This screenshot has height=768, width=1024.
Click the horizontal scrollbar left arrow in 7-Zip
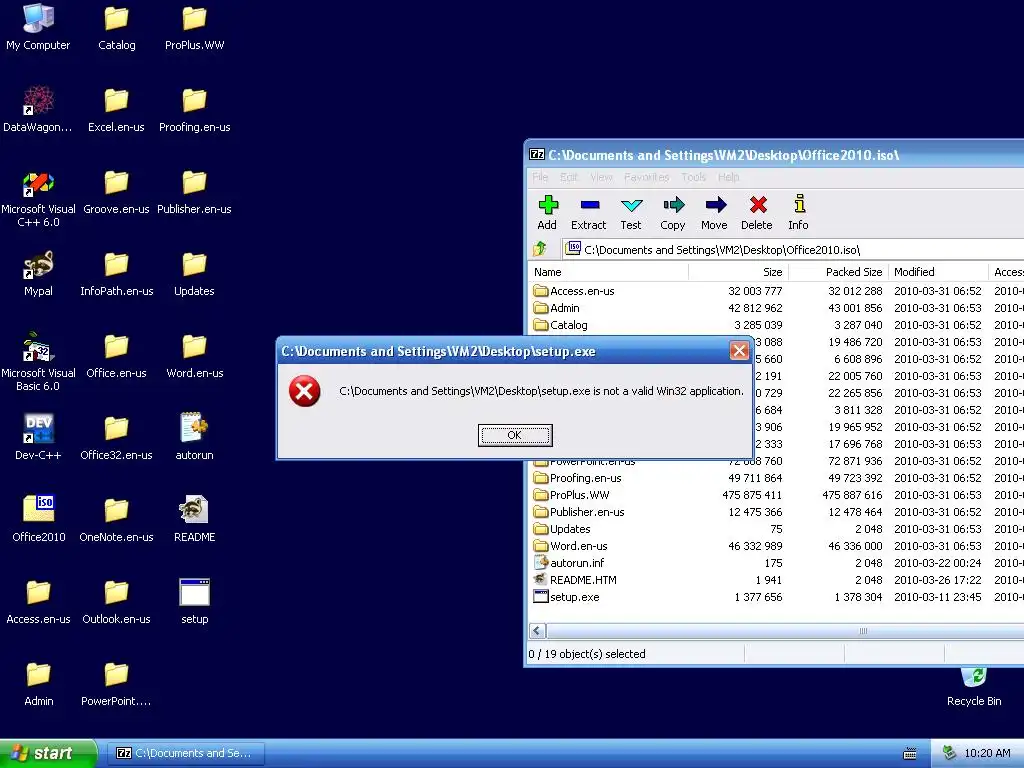[x=537, y=631]
